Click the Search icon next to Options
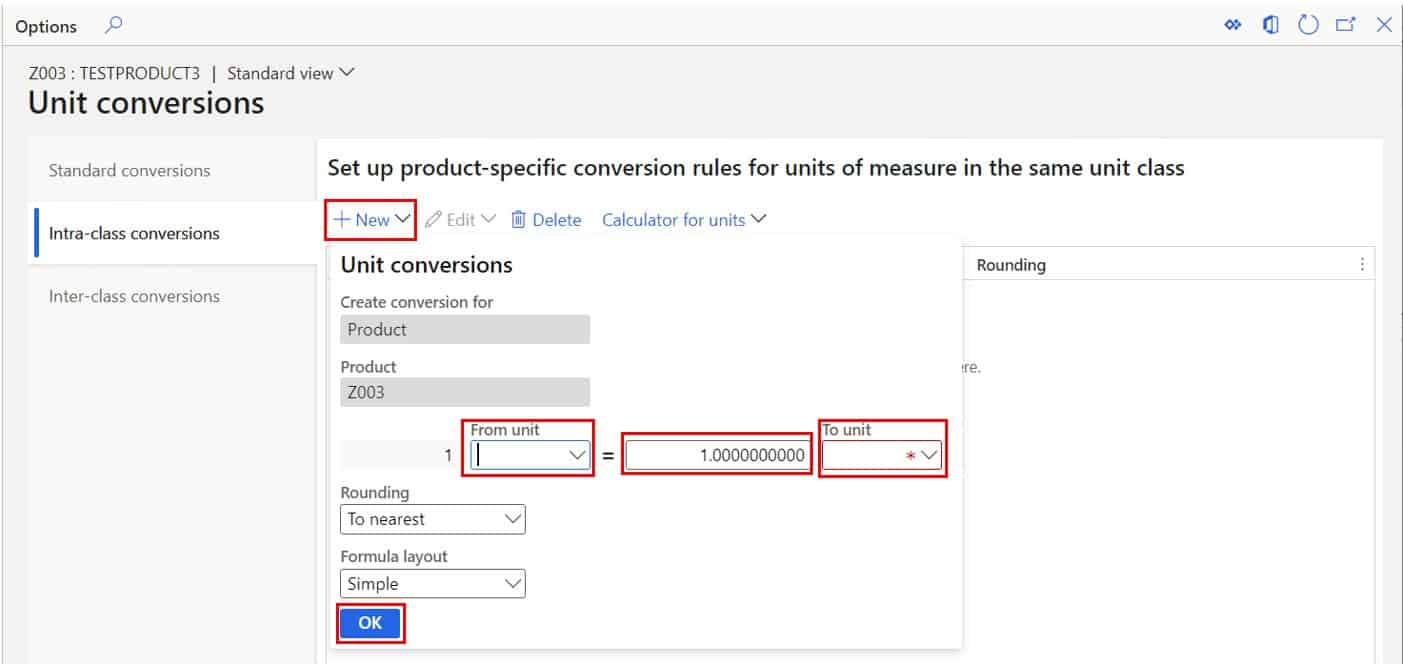This screenshot has width=1403, height=665. click(x=112, y=25)
